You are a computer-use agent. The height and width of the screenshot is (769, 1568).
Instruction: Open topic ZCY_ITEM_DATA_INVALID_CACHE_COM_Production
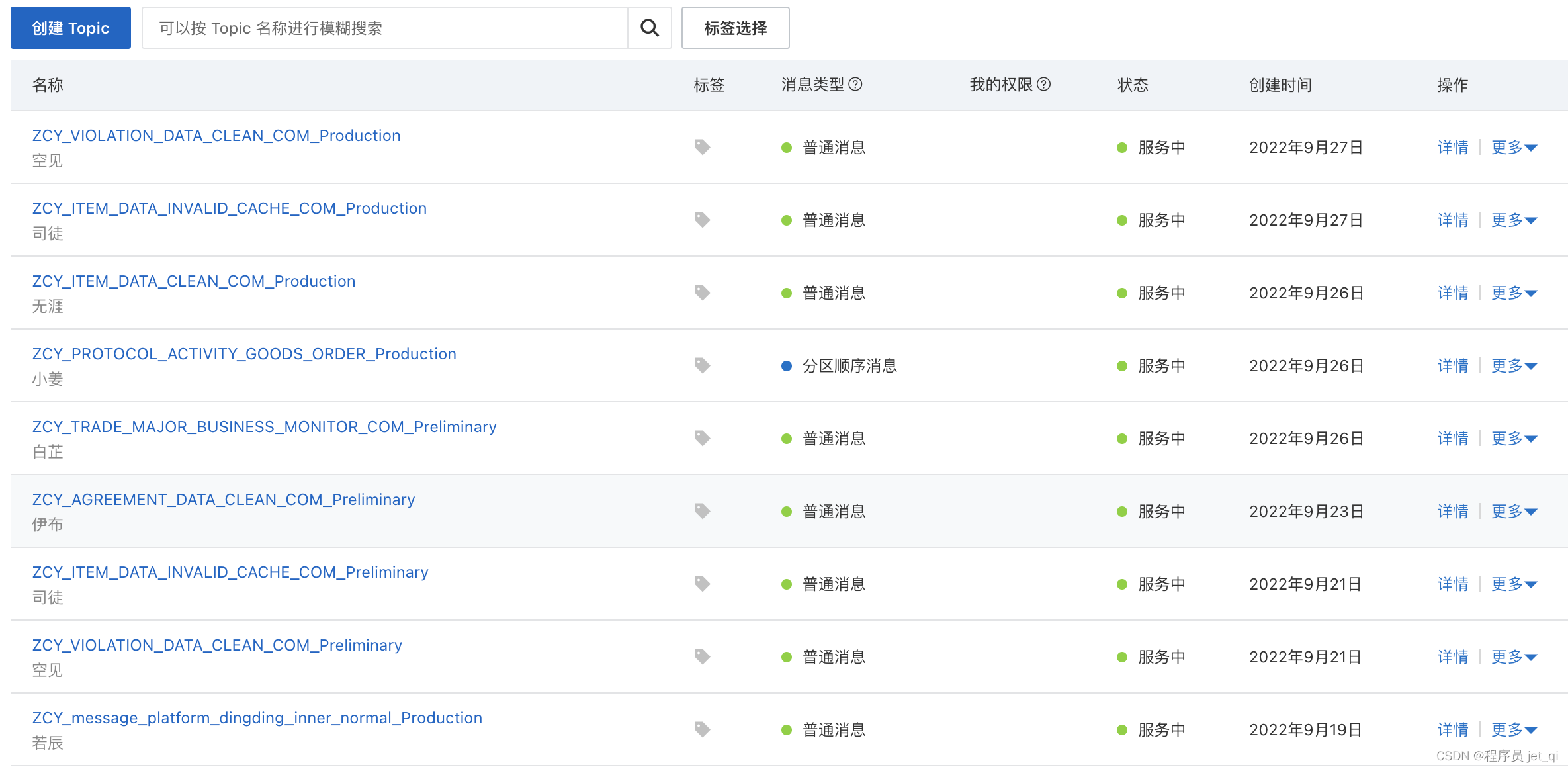click(x=230, y=208)
